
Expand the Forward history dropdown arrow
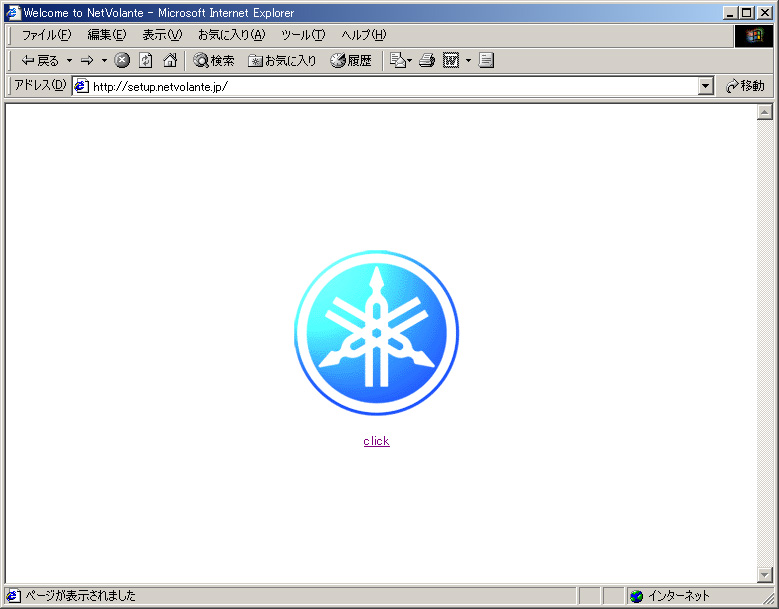pyautogui.click(x=104, y=61)
